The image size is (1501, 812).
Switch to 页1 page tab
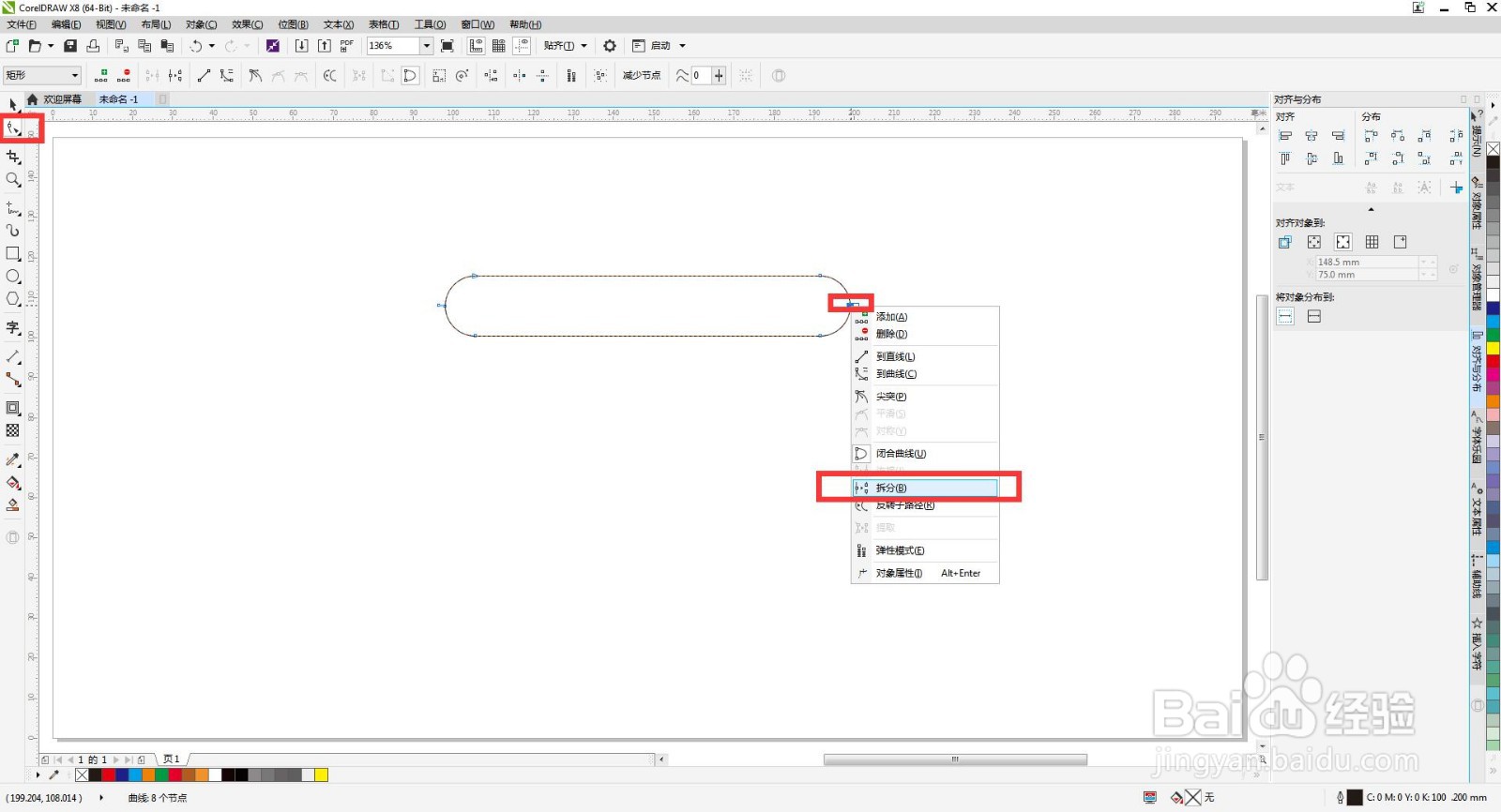click(x=172, y=759)
